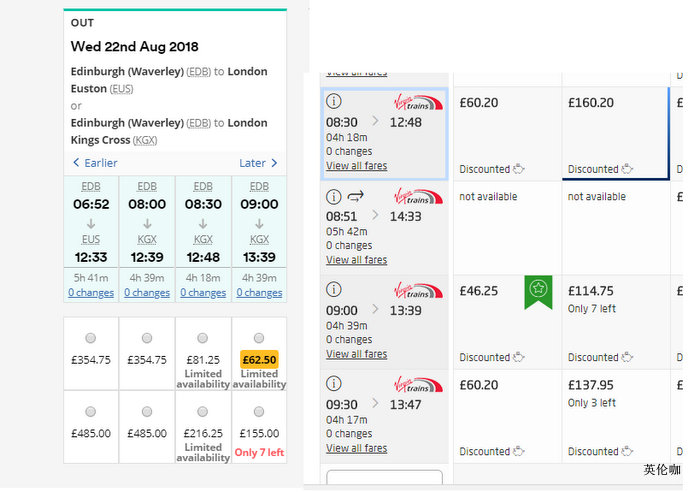Select the £62.50 fare radio button
The width and height of the screenshot is (700, 492).
tap(259, 338)
